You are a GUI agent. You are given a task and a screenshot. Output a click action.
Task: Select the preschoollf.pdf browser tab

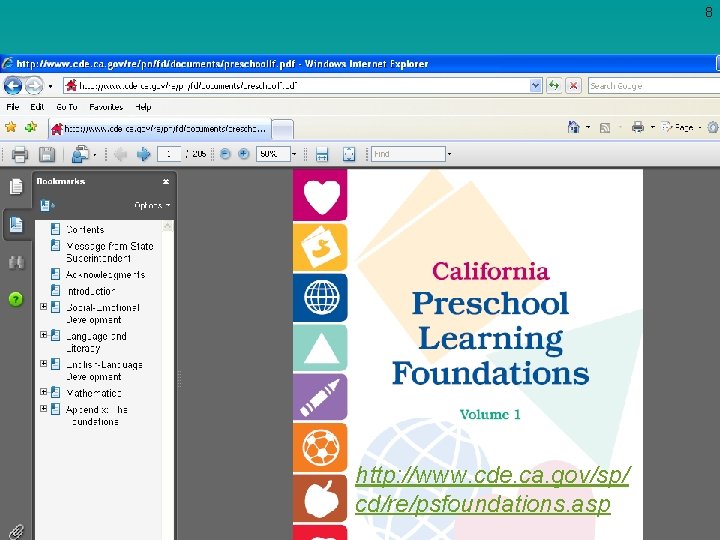pos(159,129)
